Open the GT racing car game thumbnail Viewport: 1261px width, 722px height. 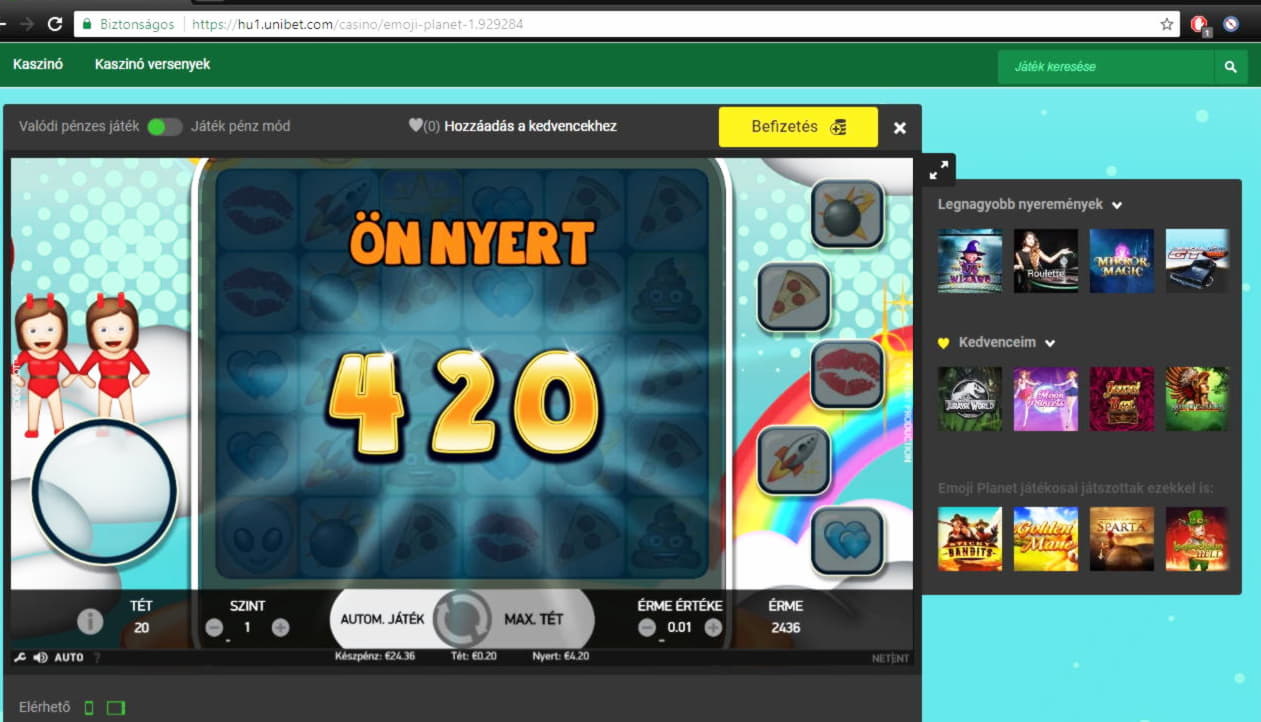point(1198,261)
